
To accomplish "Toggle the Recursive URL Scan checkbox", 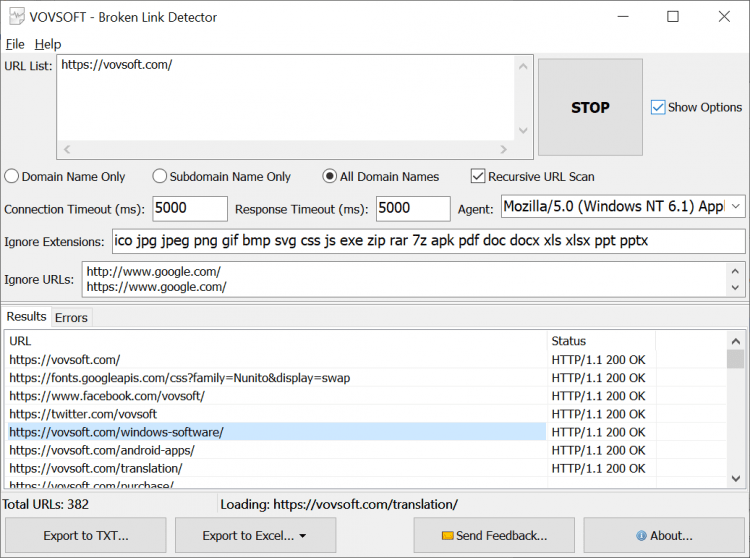I will tap(478, 176).
